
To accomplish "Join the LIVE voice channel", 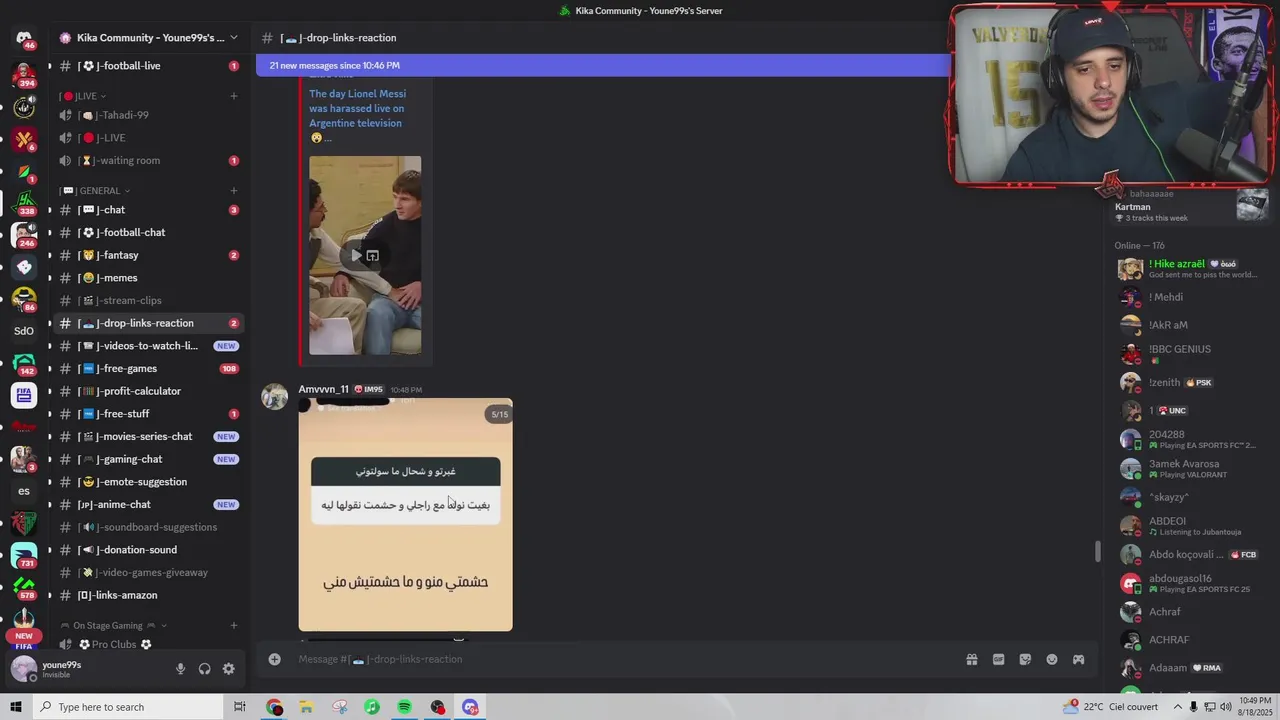I will pyautogui.click(x=148, y=138).
